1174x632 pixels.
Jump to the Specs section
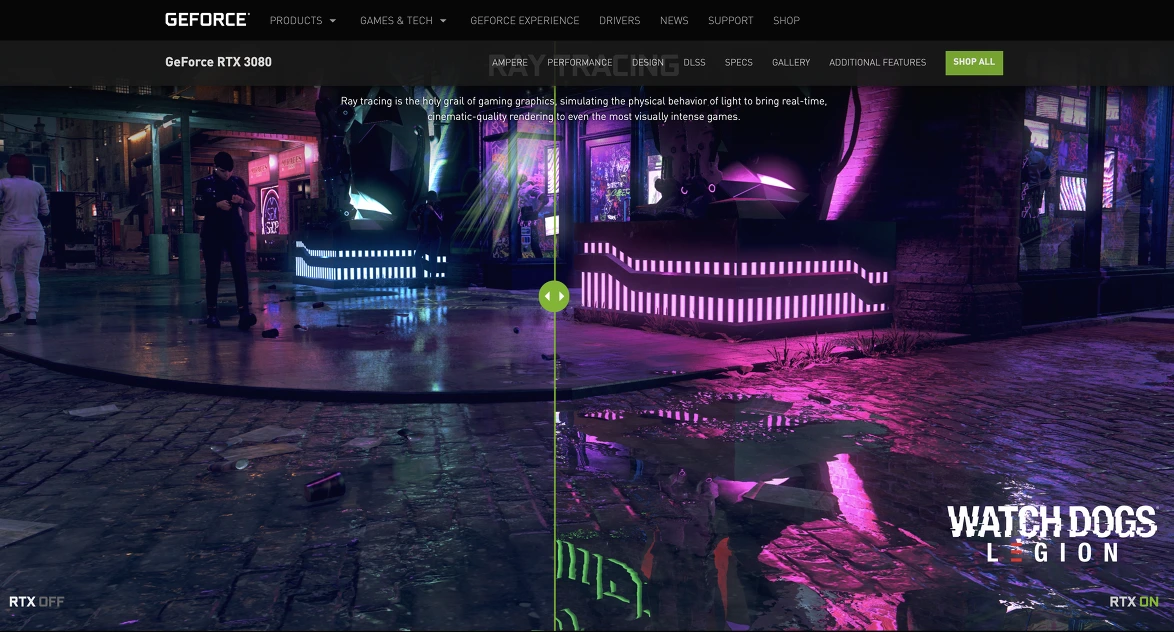[x=738, y=62]
